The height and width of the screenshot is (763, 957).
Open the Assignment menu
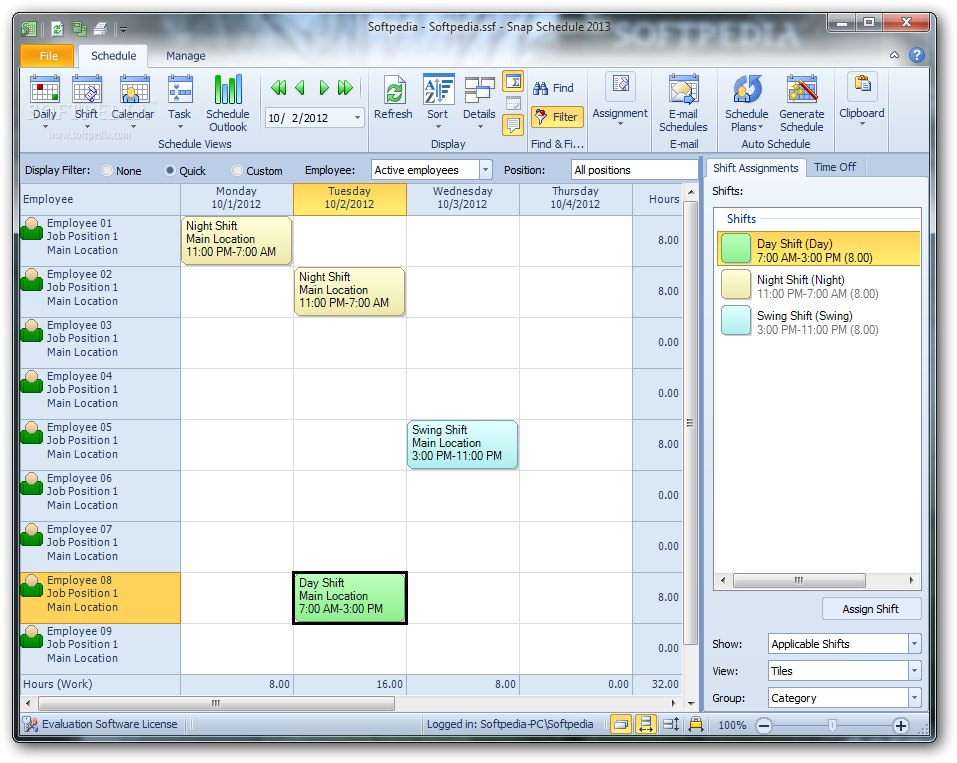point(620,98)
